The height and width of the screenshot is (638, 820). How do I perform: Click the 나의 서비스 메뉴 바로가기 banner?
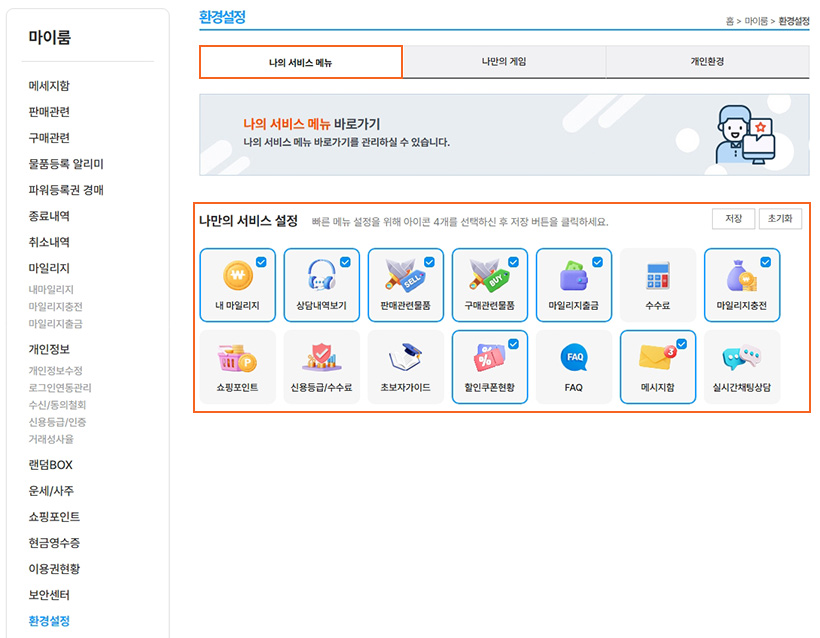(x=504, y=134)
